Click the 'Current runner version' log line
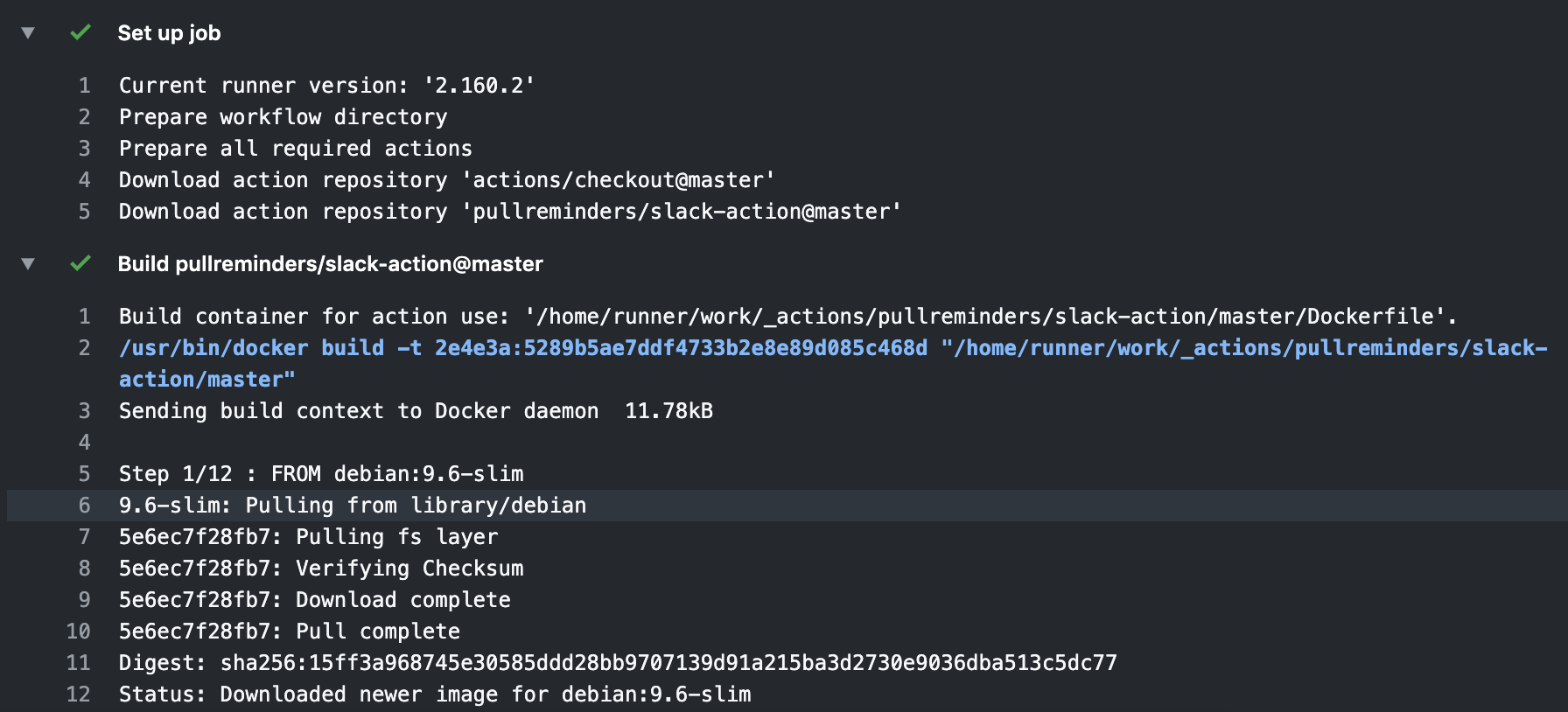 (327, 86)
